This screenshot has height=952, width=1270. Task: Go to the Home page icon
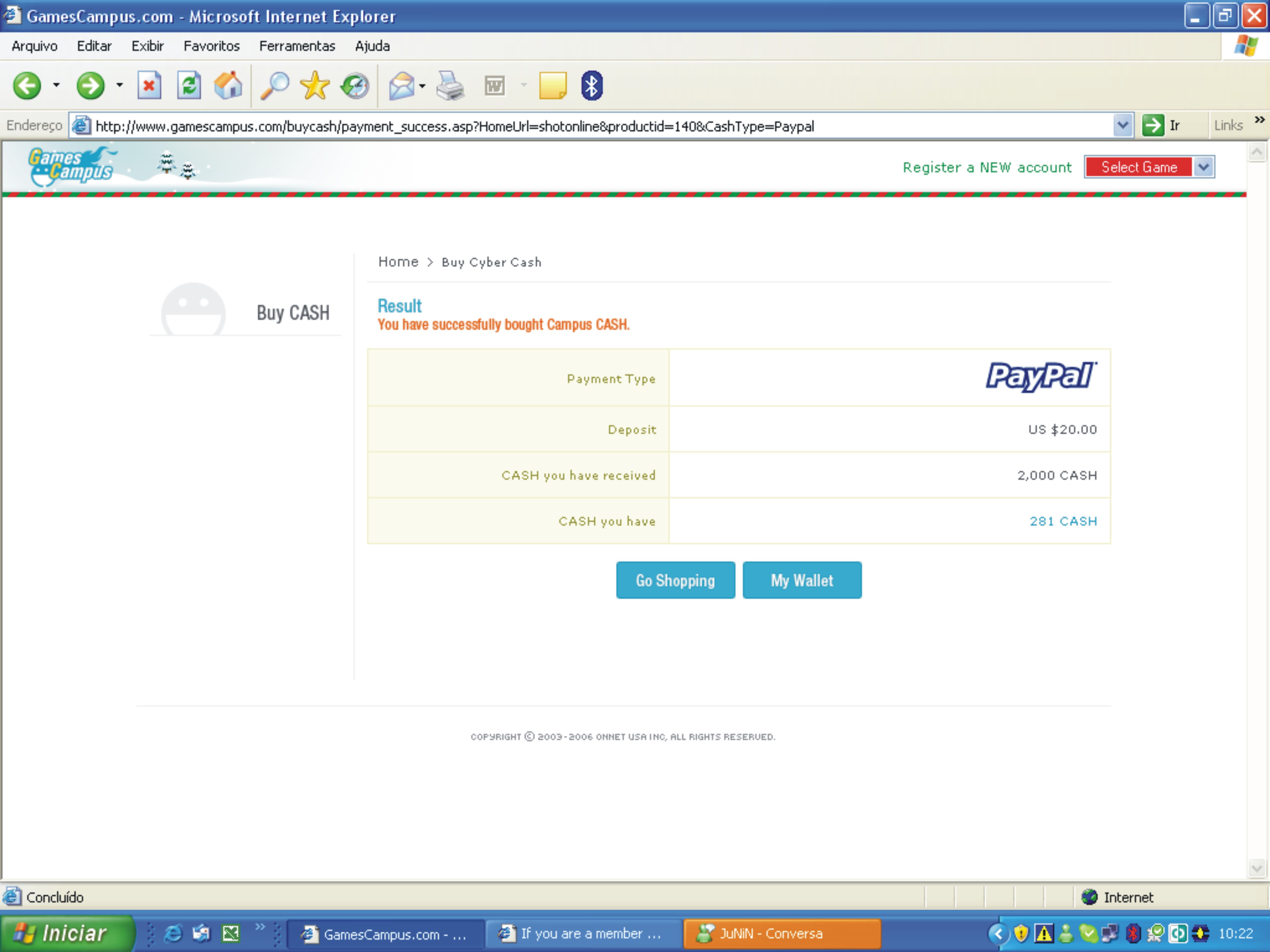pyautogui.click(x=228, y=86)
